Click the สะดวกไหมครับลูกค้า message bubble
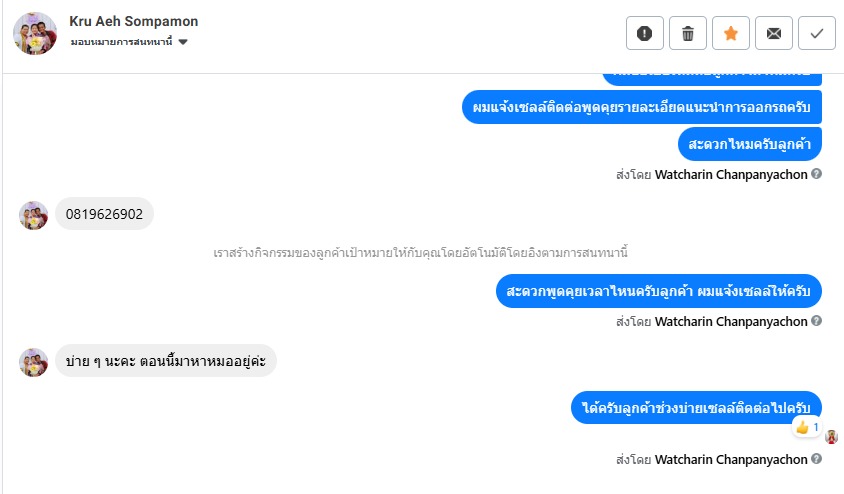 tap(749, 143)
